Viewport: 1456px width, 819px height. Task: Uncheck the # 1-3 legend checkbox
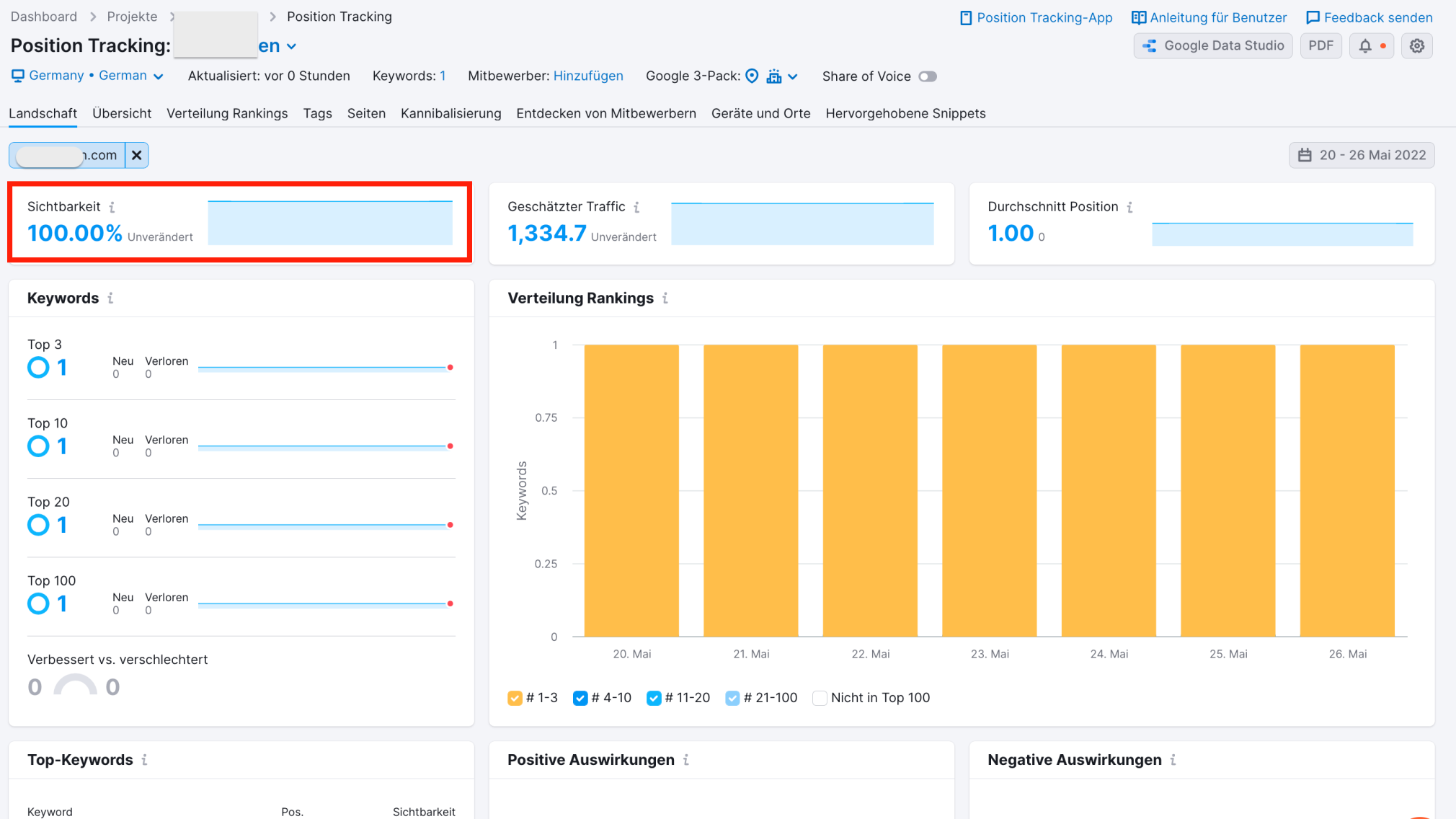click(515, 698)
